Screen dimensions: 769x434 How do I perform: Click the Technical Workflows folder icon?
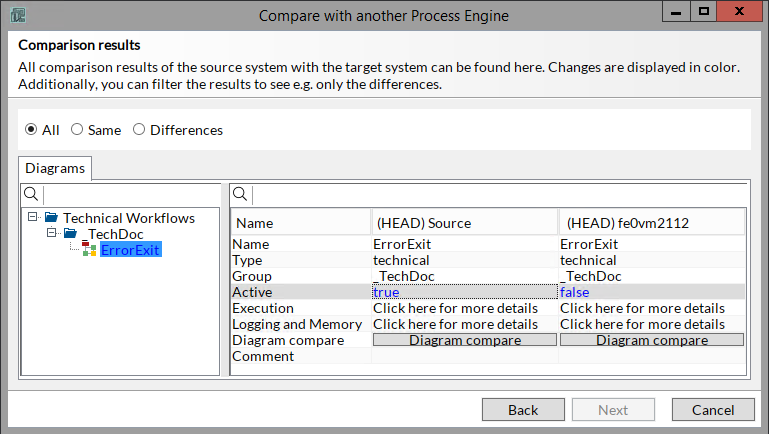tap(51, 217)
